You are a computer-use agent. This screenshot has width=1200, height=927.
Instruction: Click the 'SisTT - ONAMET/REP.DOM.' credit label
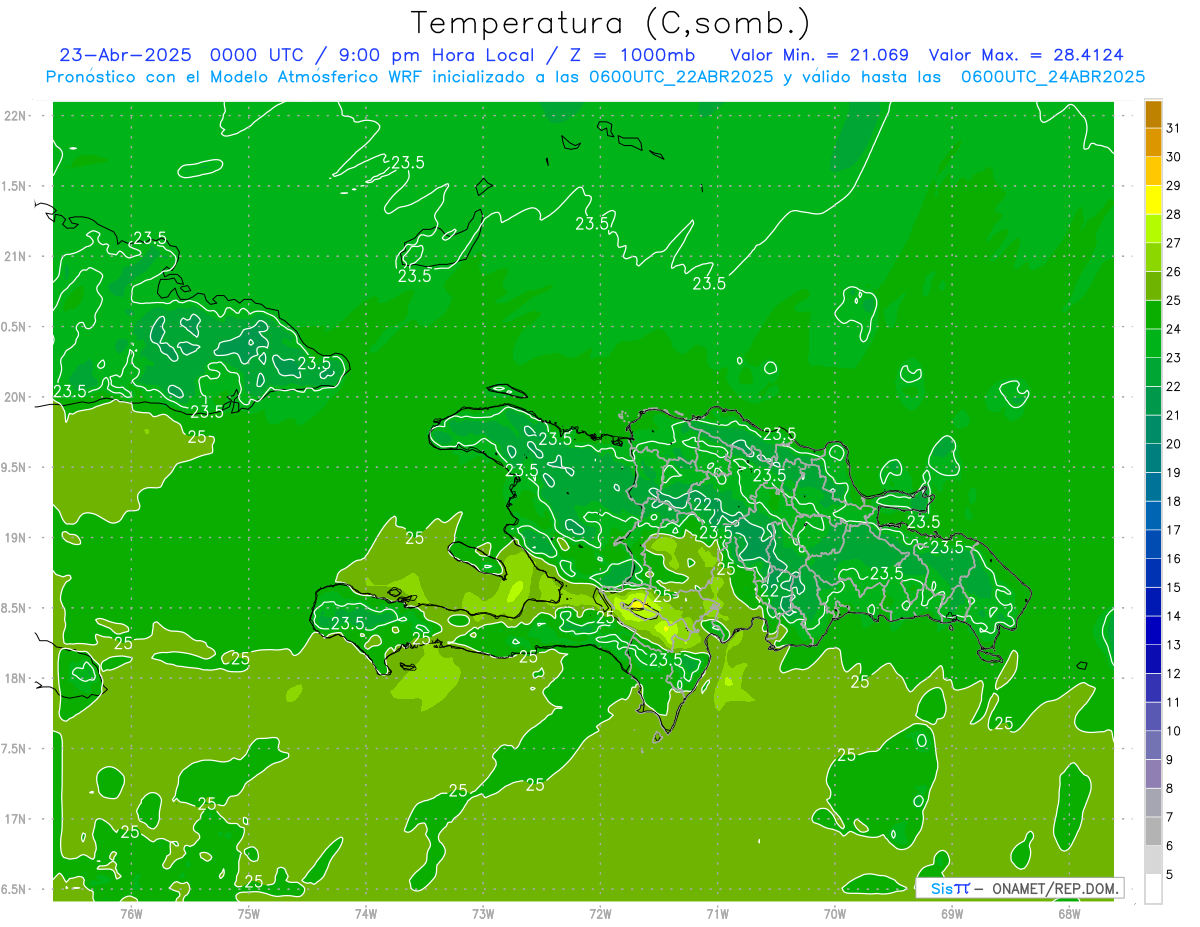(x=1020, y=888)
